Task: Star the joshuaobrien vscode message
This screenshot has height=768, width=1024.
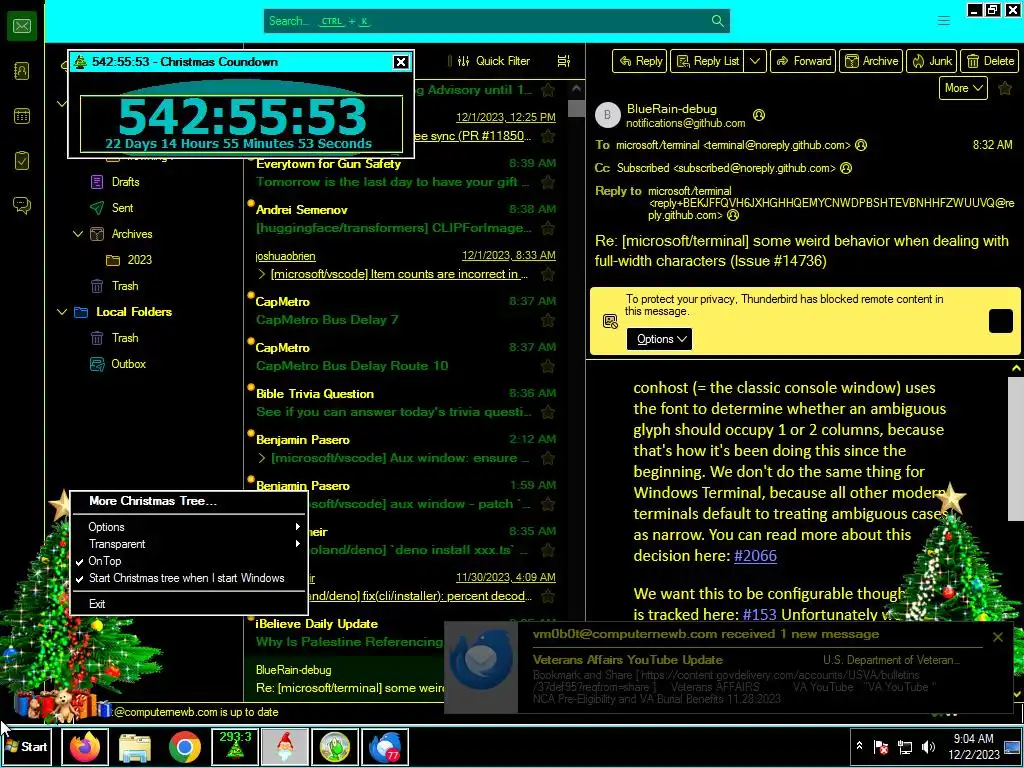Action: (548, 274)
